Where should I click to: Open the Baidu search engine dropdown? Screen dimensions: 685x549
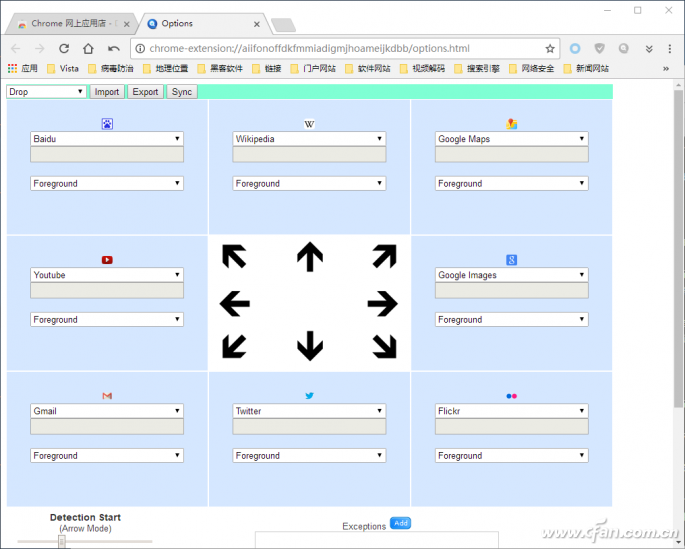107,139
